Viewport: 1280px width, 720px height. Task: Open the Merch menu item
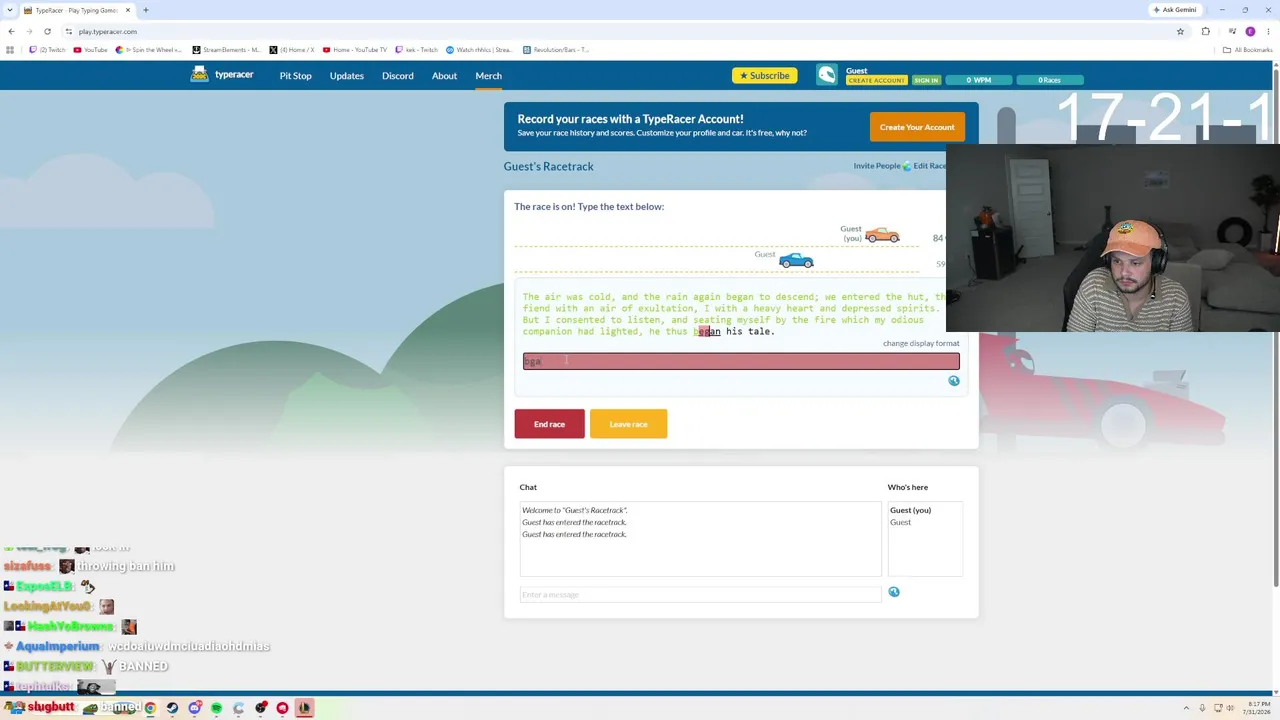click(x=489, y=76)
